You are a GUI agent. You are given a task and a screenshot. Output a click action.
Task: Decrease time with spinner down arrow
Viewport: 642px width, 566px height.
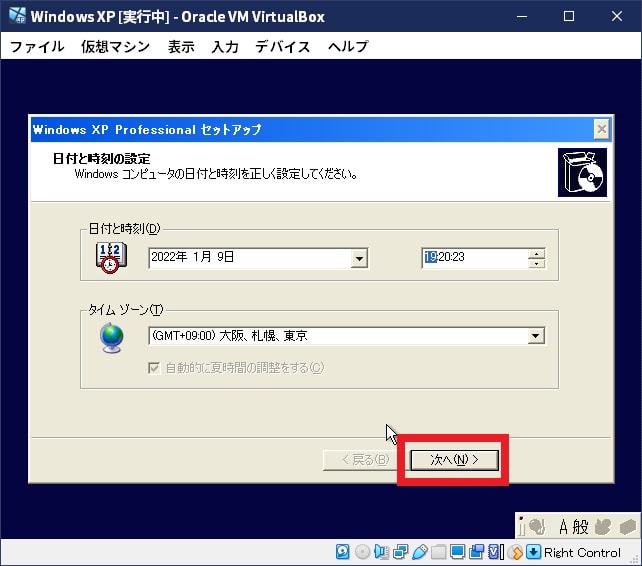tap(536, 263)
